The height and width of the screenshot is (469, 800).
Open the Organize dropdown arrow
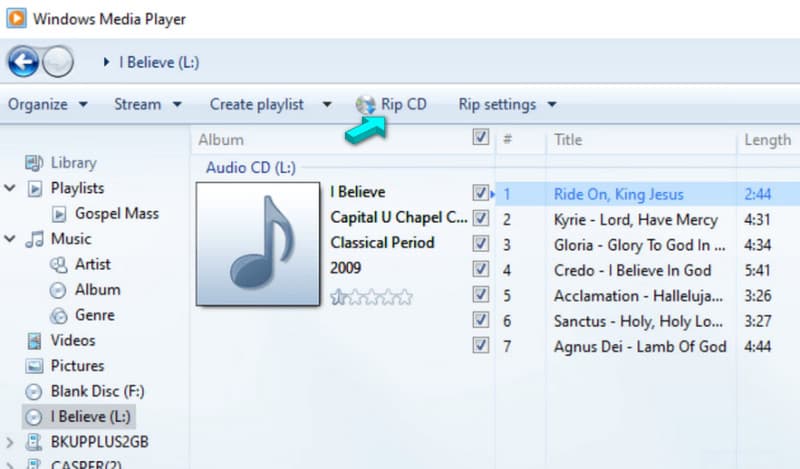83,105
